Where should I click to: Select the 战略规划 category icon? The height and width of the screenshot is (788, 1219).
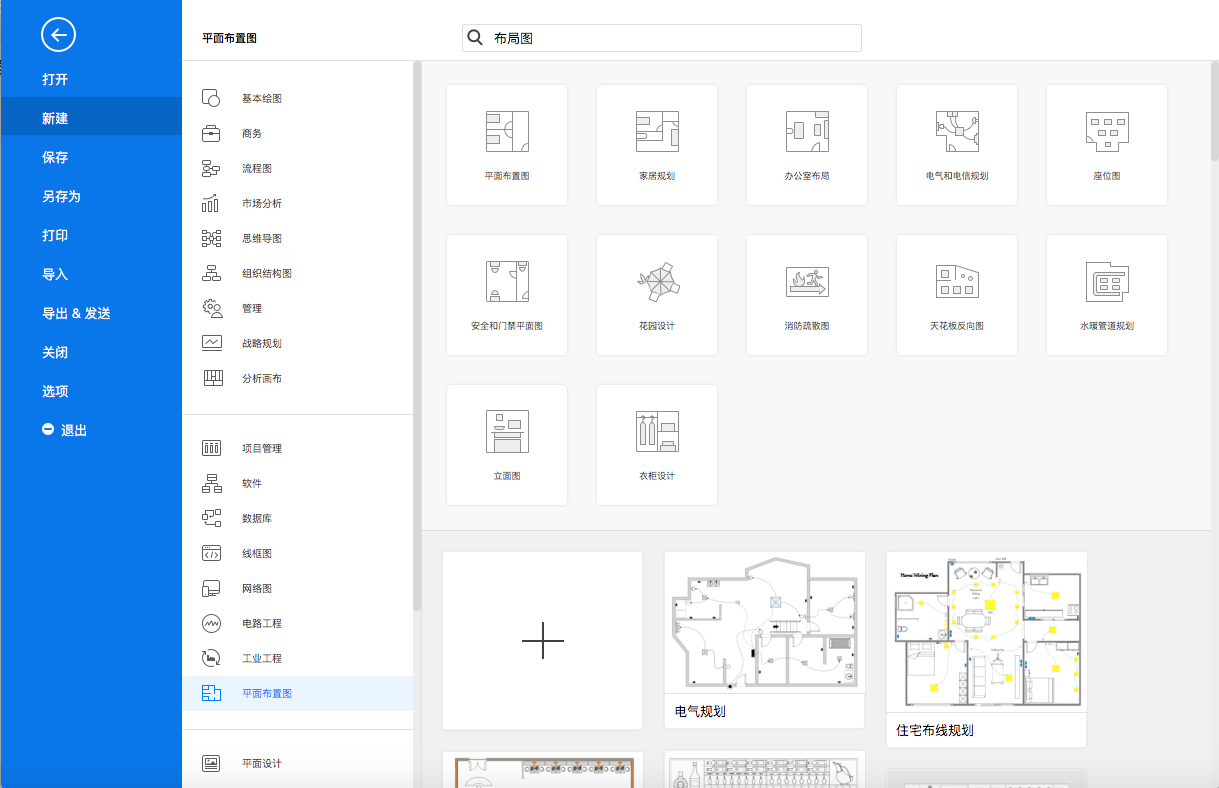[211, 343]
